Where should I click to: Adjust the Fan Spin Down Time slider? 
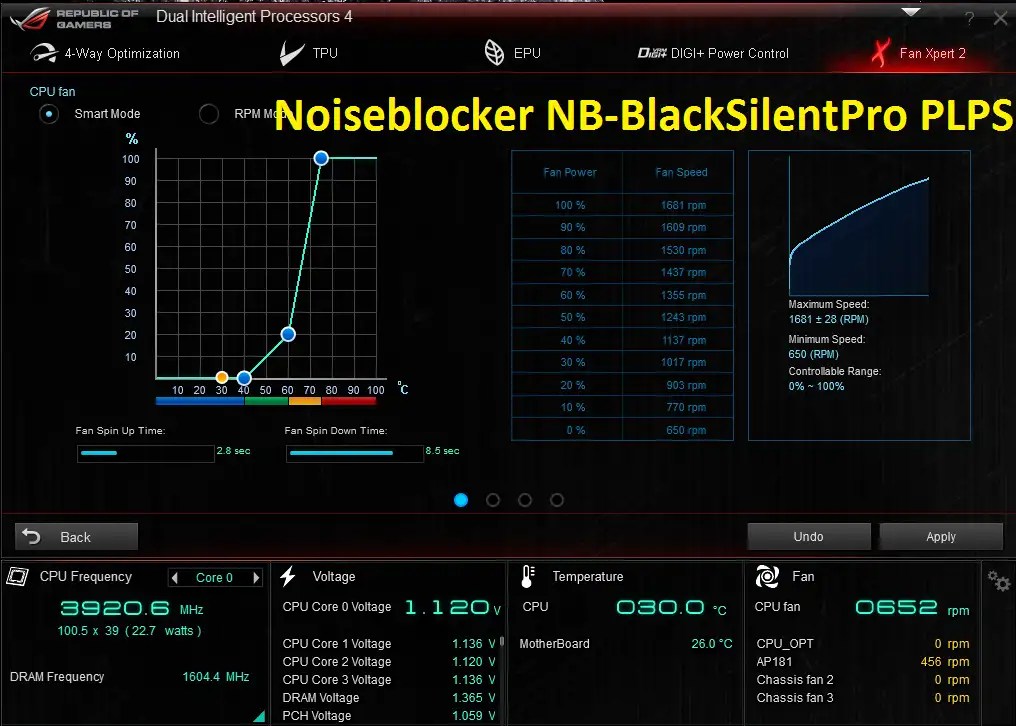click(354, 453)
